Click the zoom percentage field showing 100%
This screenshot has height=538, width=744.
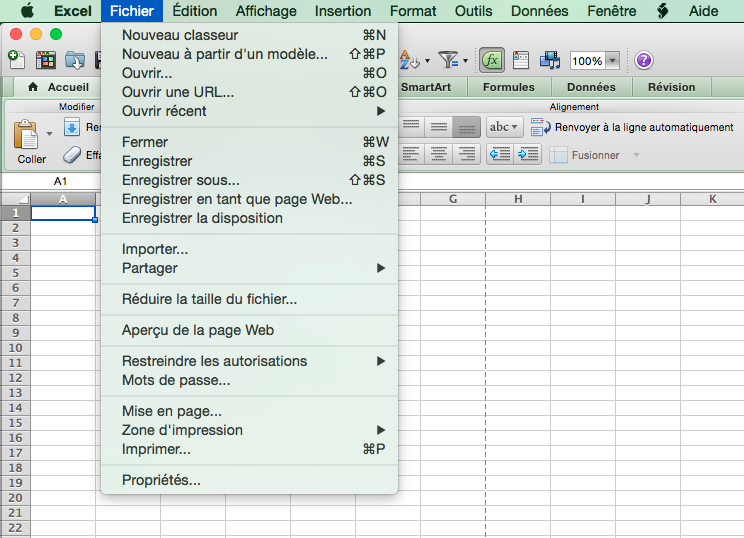pyautogui.click(x=587, y=61)
